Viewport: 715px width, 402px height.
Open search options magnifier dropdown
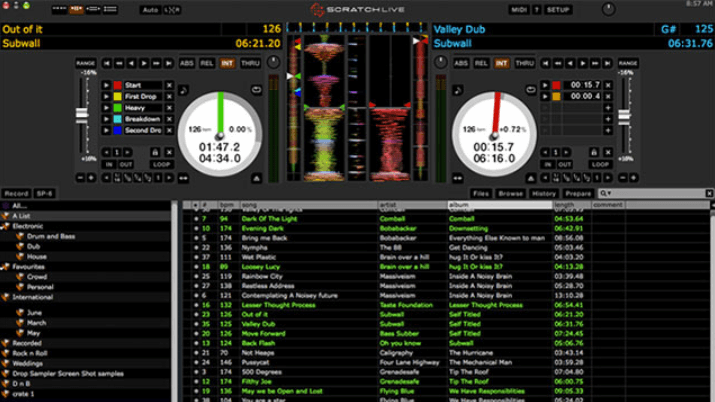point(606,194)
